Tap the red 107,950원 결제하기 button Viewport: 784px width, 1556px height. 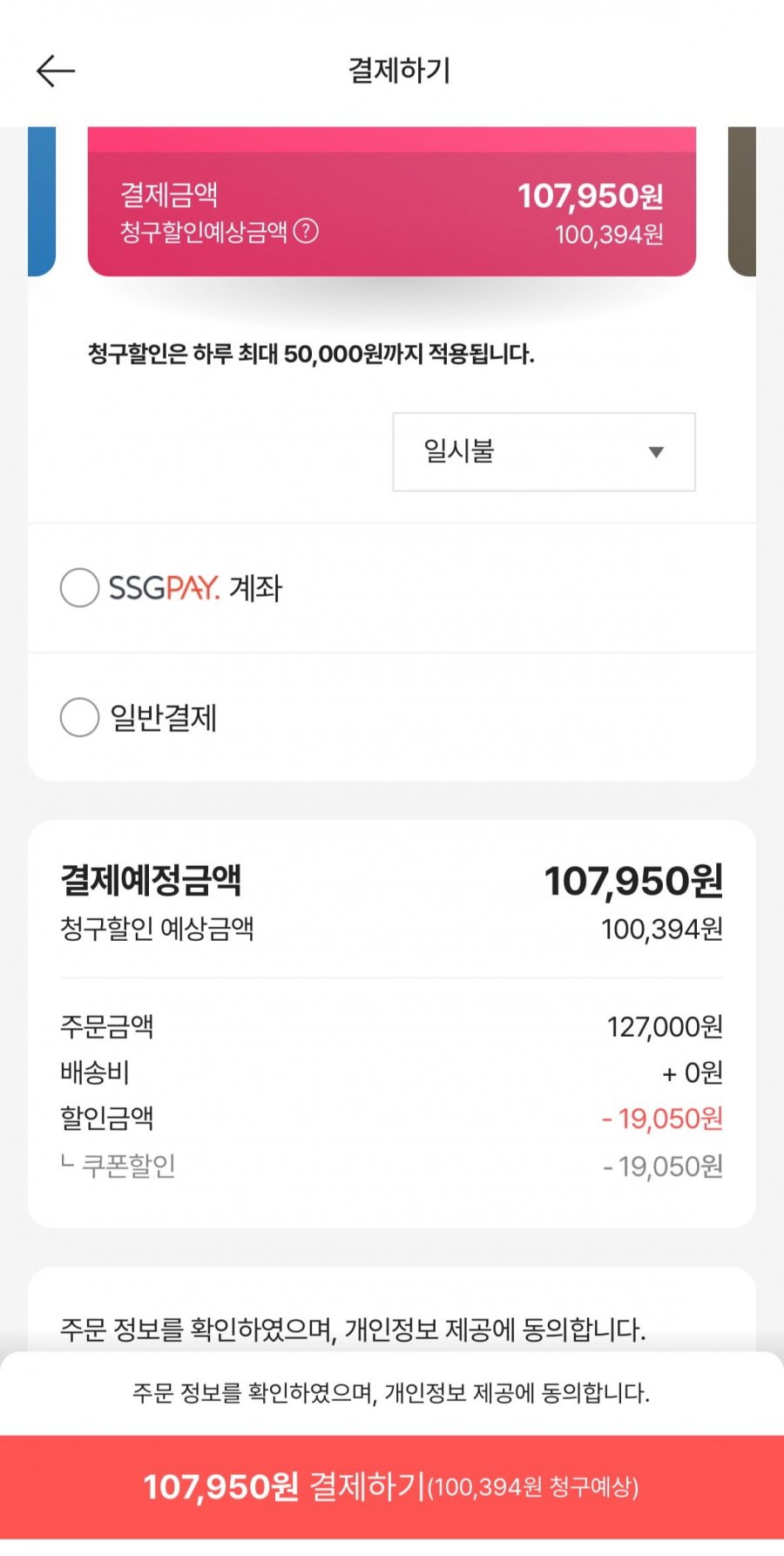392,1486
